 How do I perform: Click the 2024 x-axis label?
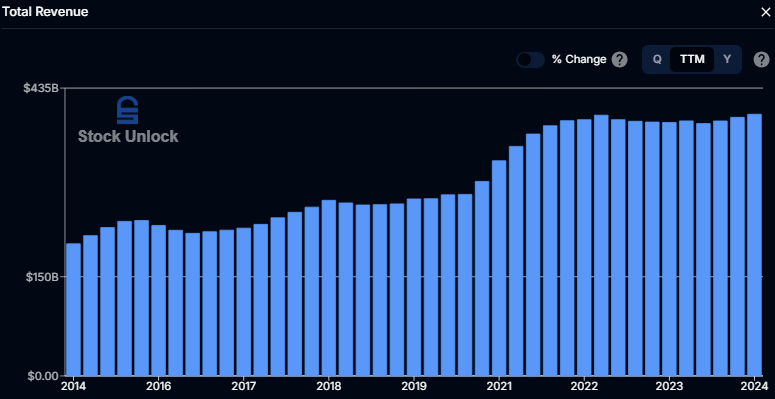(x=755, y=386)
